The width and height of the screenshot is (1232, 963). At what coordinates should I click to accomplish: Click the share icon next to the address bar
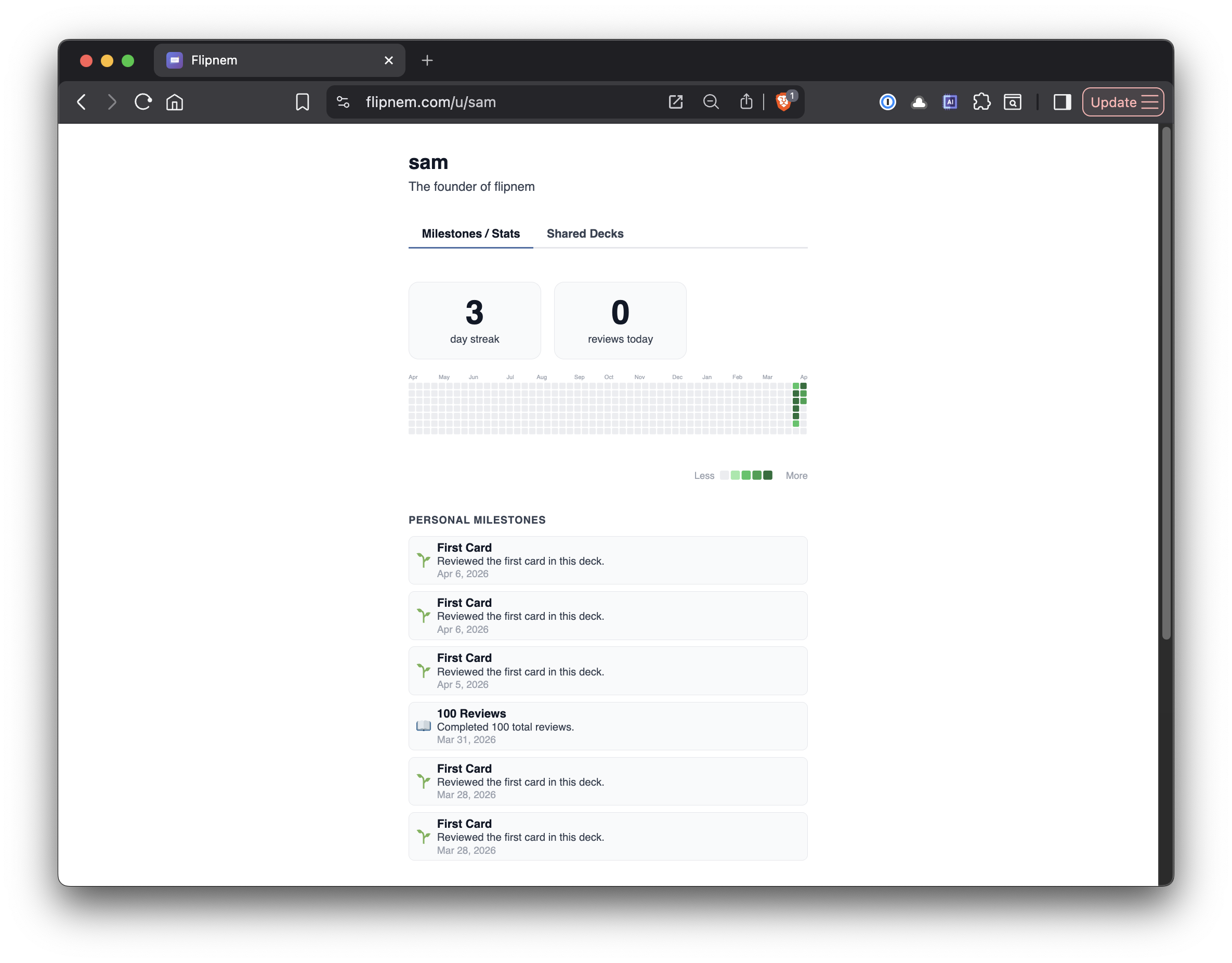pyautogui.click(x=746, y=102)
